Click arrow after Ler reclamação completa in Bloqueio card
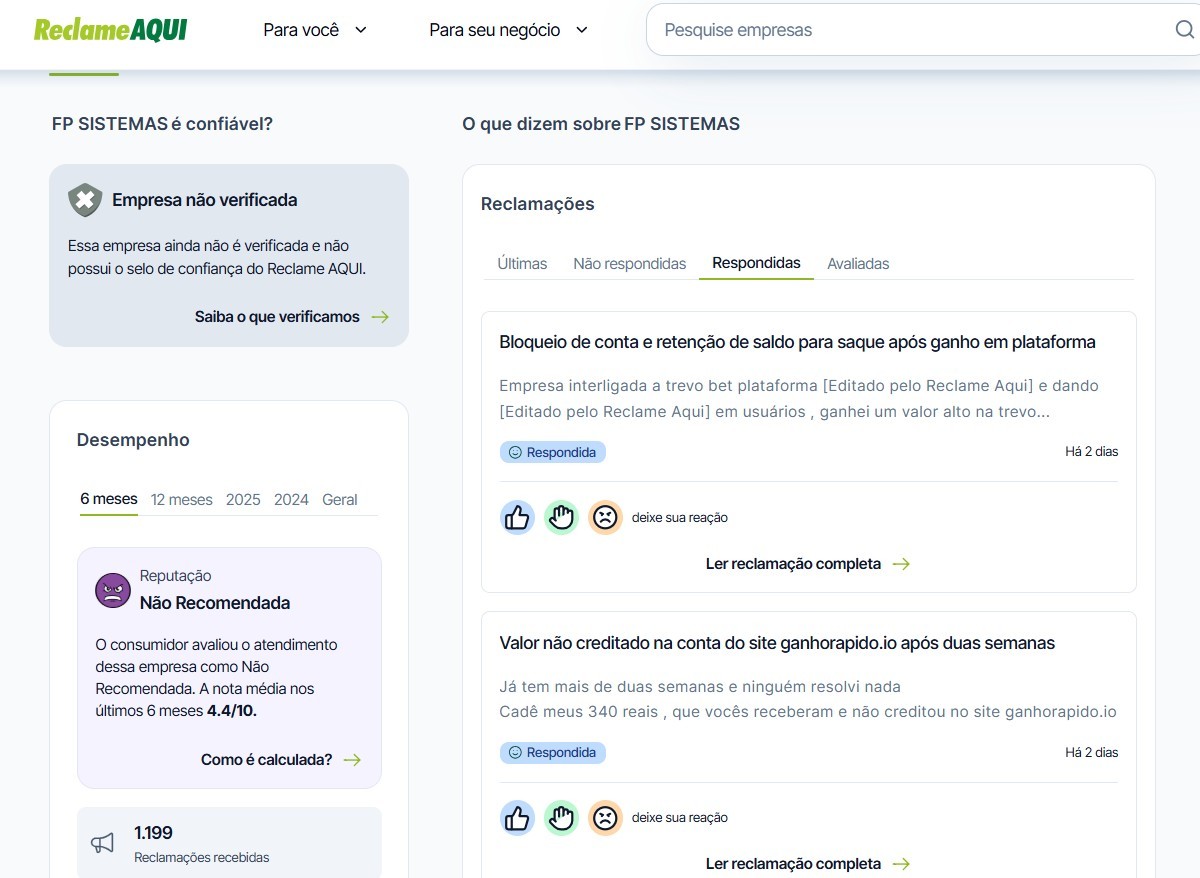The width and height of the screenshot is (1200, 878). (901, 564)
